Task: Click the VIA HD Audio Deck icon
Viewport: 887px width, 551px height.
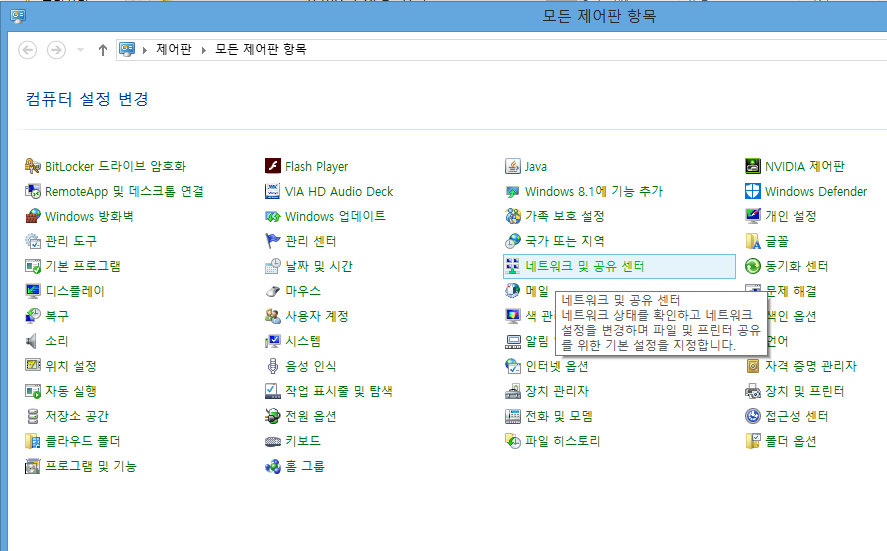Action: click(273, 191)
